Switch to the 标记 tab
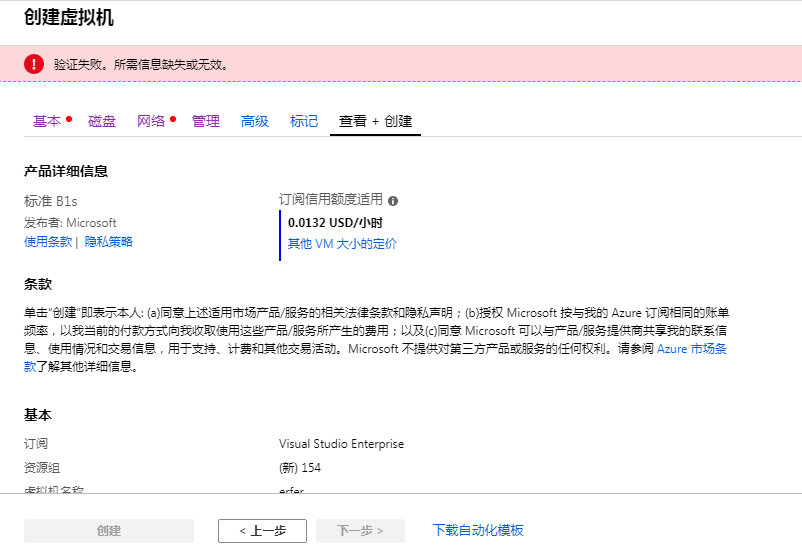This screenshot has height=555, width=802. (304, 121)
